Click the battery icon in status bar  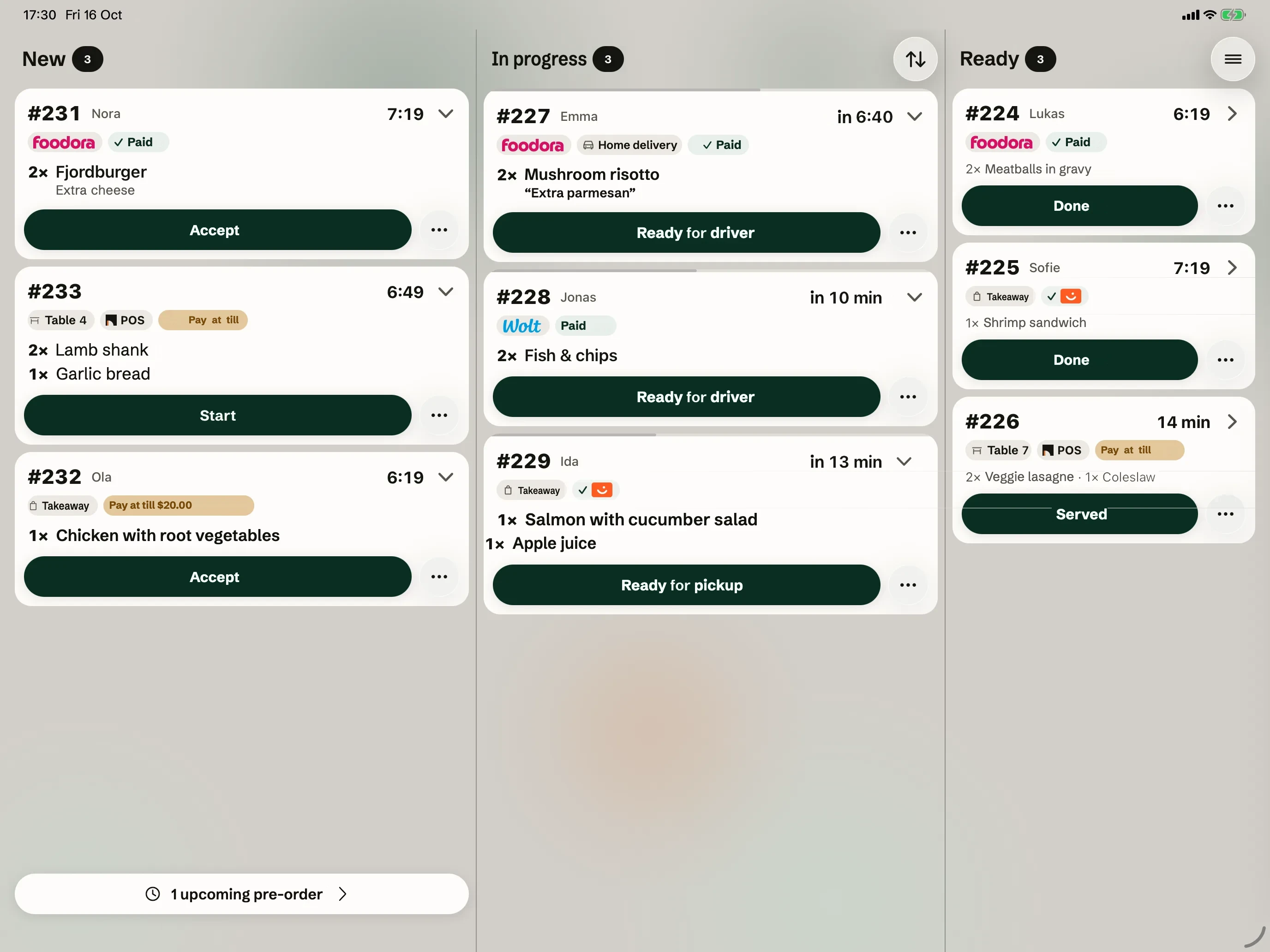coord(1232,15)
